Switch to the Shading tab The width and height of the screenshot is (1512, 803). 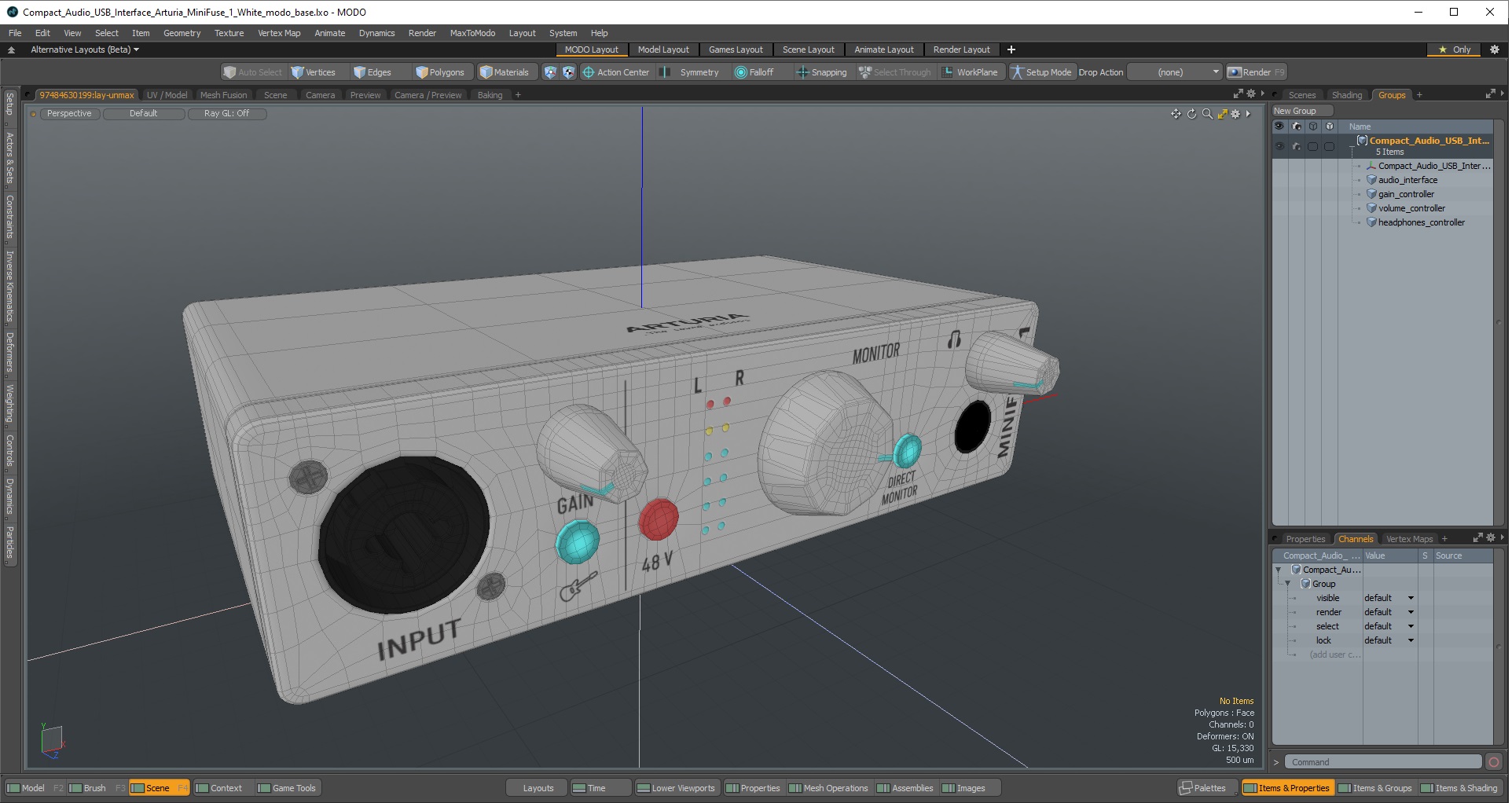point(1346,95)
